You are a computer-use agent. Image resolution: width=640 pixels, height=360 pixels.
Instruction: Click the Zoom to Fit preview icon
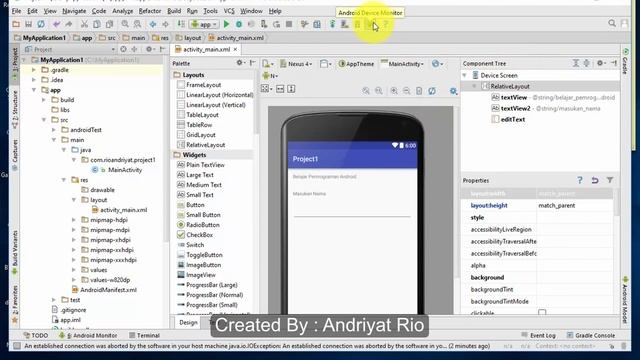click(x=366, y=91)
